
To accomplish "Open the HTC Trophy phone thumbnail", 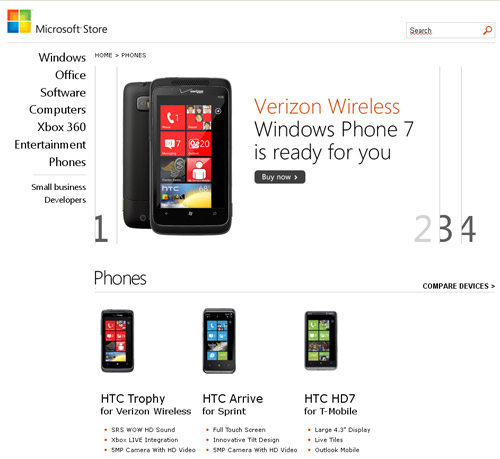I will coord(117,341).
